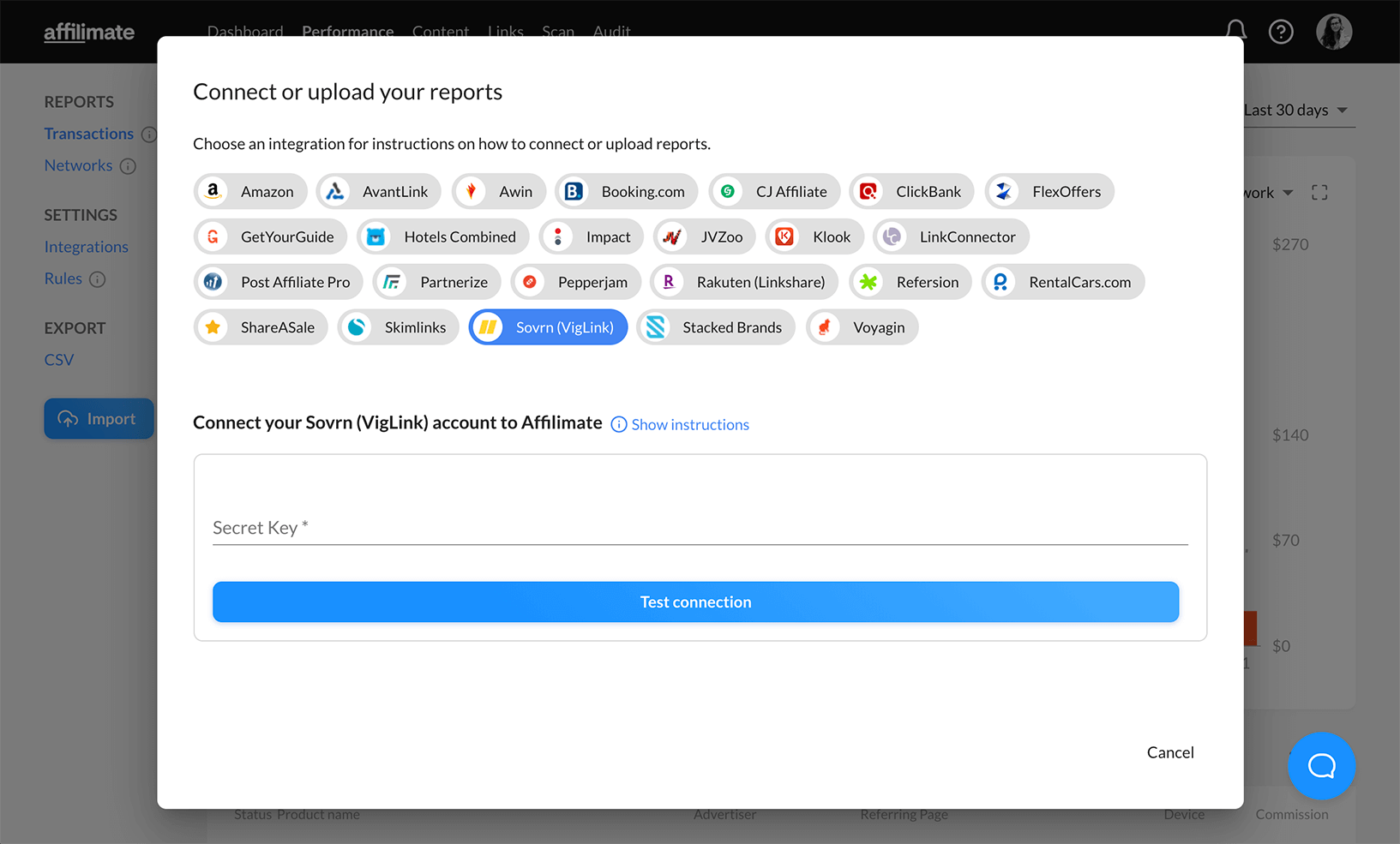Open the Content tab

pos(441,32)
